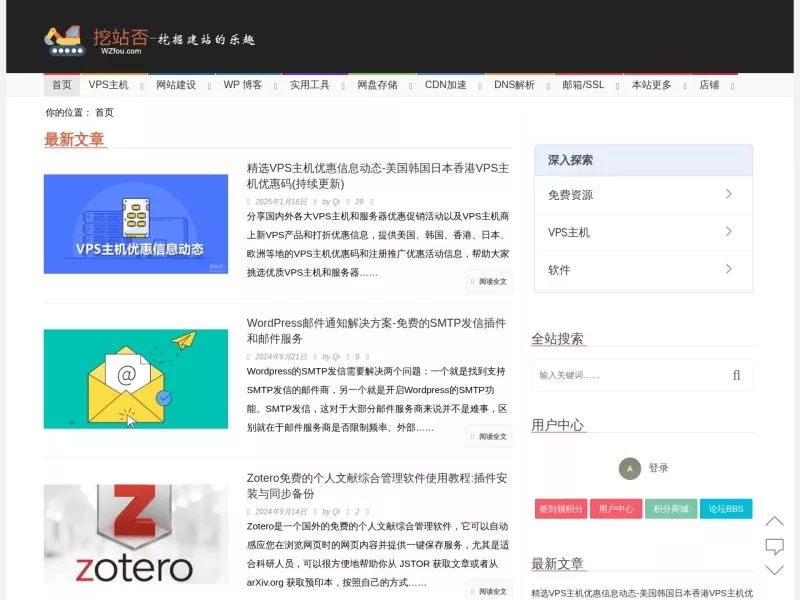Click author 'by Qi' on Zotero article
Viewport: 800px width, 600px height.
pos(331,512)
